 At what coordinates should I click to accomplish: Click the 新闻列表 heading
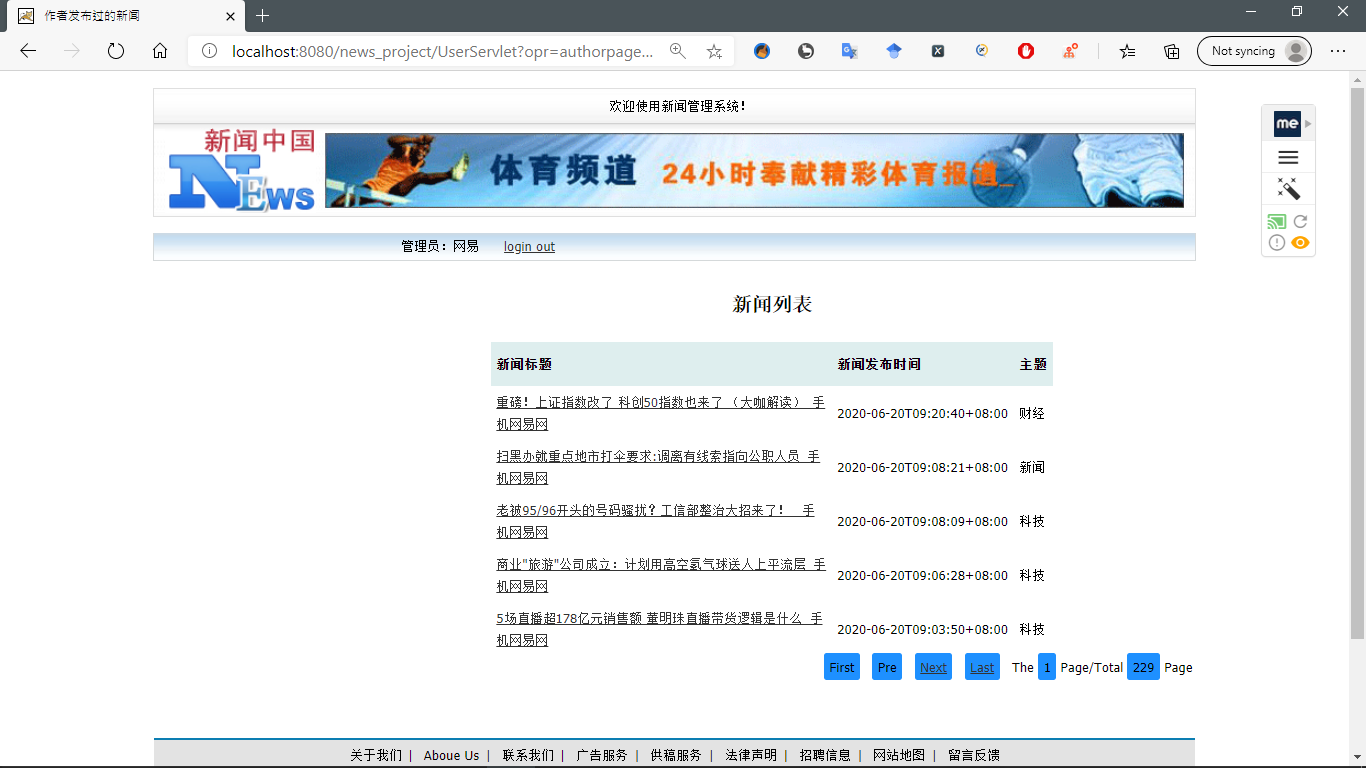(772, 304)
